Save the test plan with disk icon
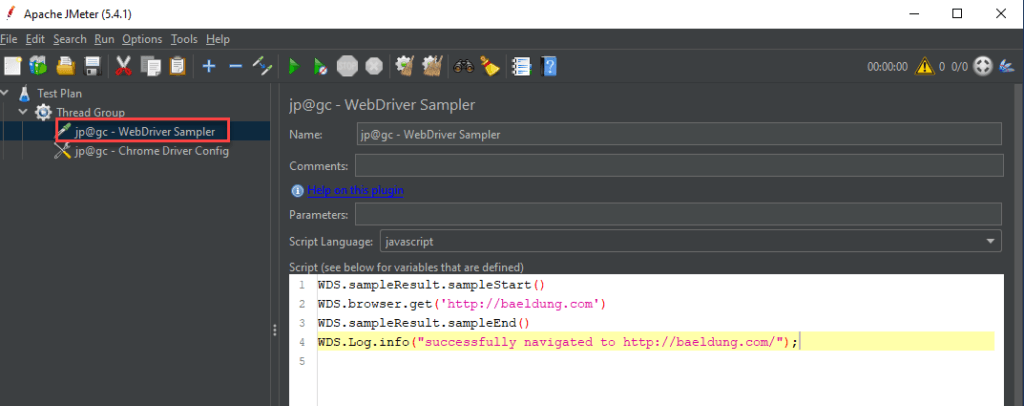Screen dimensions: 1024x406 point(93,66)
